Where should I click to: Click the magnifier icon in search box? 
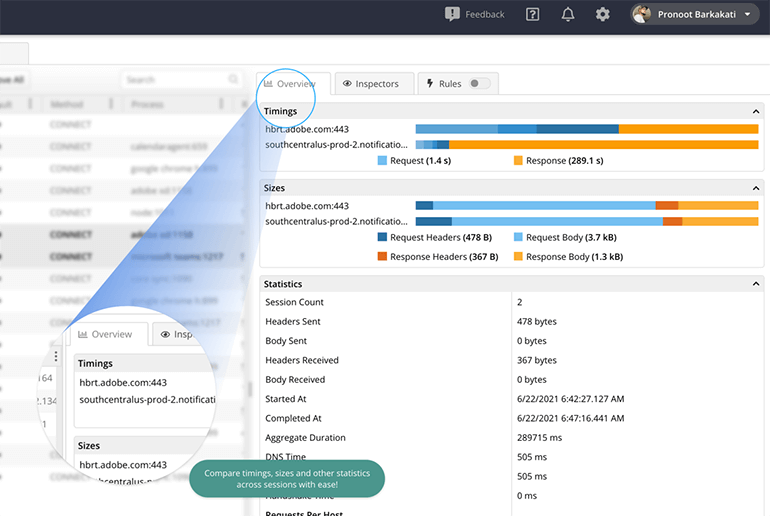233,79
